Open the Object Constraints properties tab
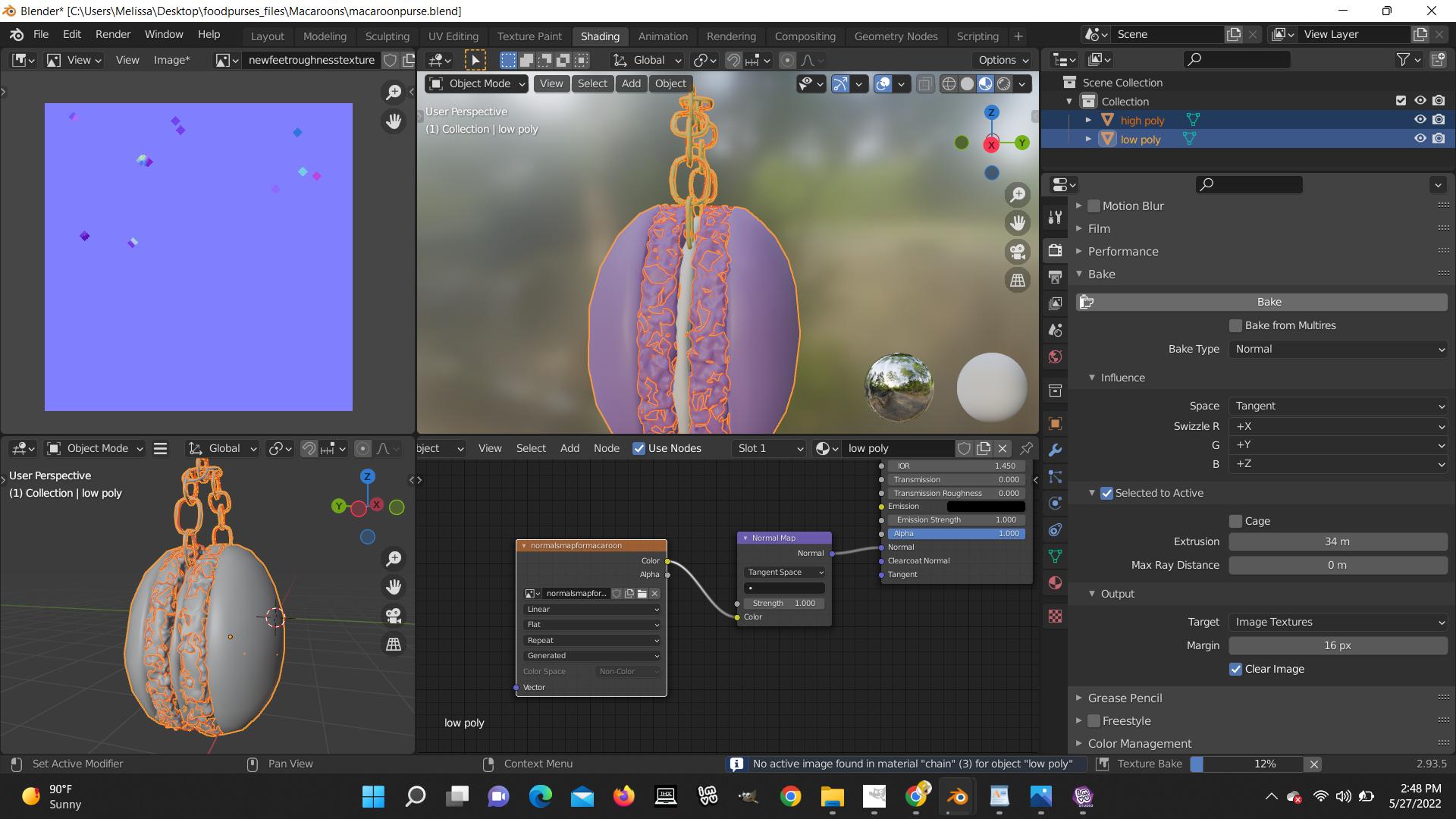The width and height of the screenshot is (1456, 819). click(x=1055, y=529)
